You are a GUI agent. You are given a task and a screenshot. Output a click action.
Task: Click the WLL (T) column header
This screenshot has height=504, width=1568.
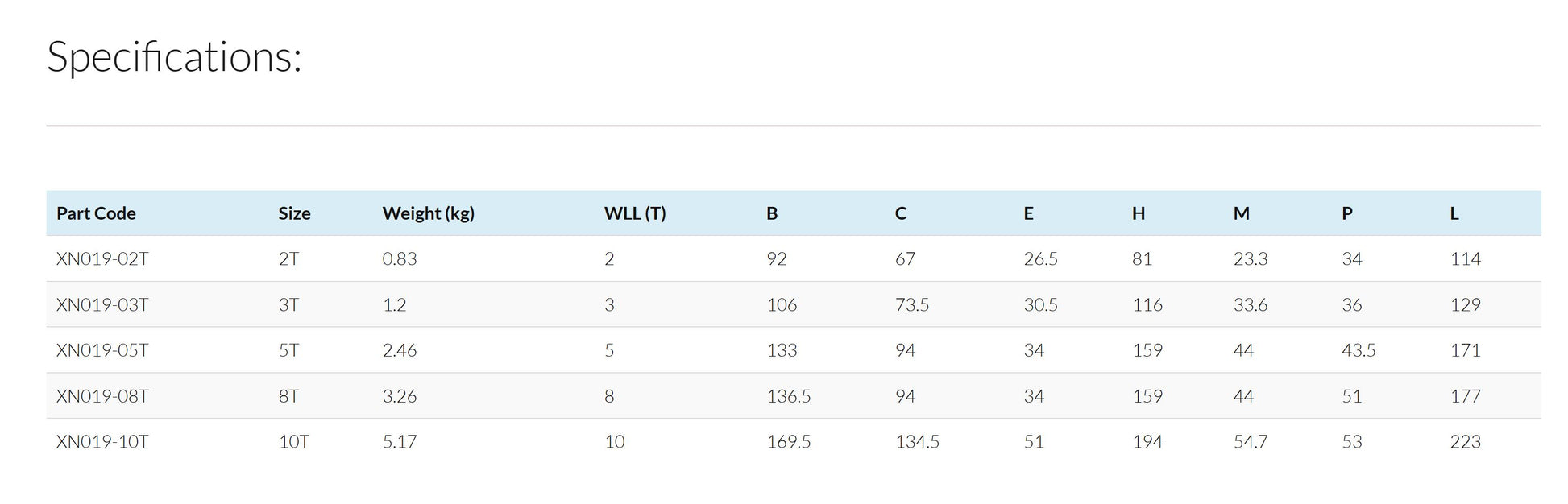click(x=635, y=213)
